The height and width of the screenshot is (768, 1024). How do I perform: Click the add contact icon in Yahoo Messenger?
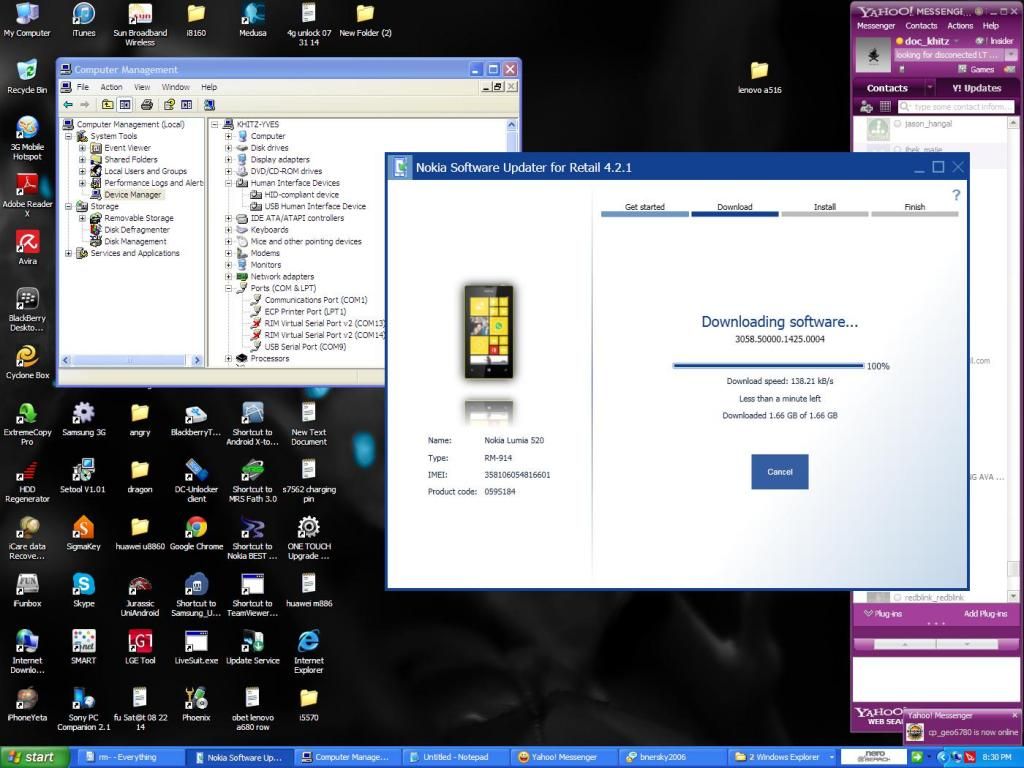point(865,106)
